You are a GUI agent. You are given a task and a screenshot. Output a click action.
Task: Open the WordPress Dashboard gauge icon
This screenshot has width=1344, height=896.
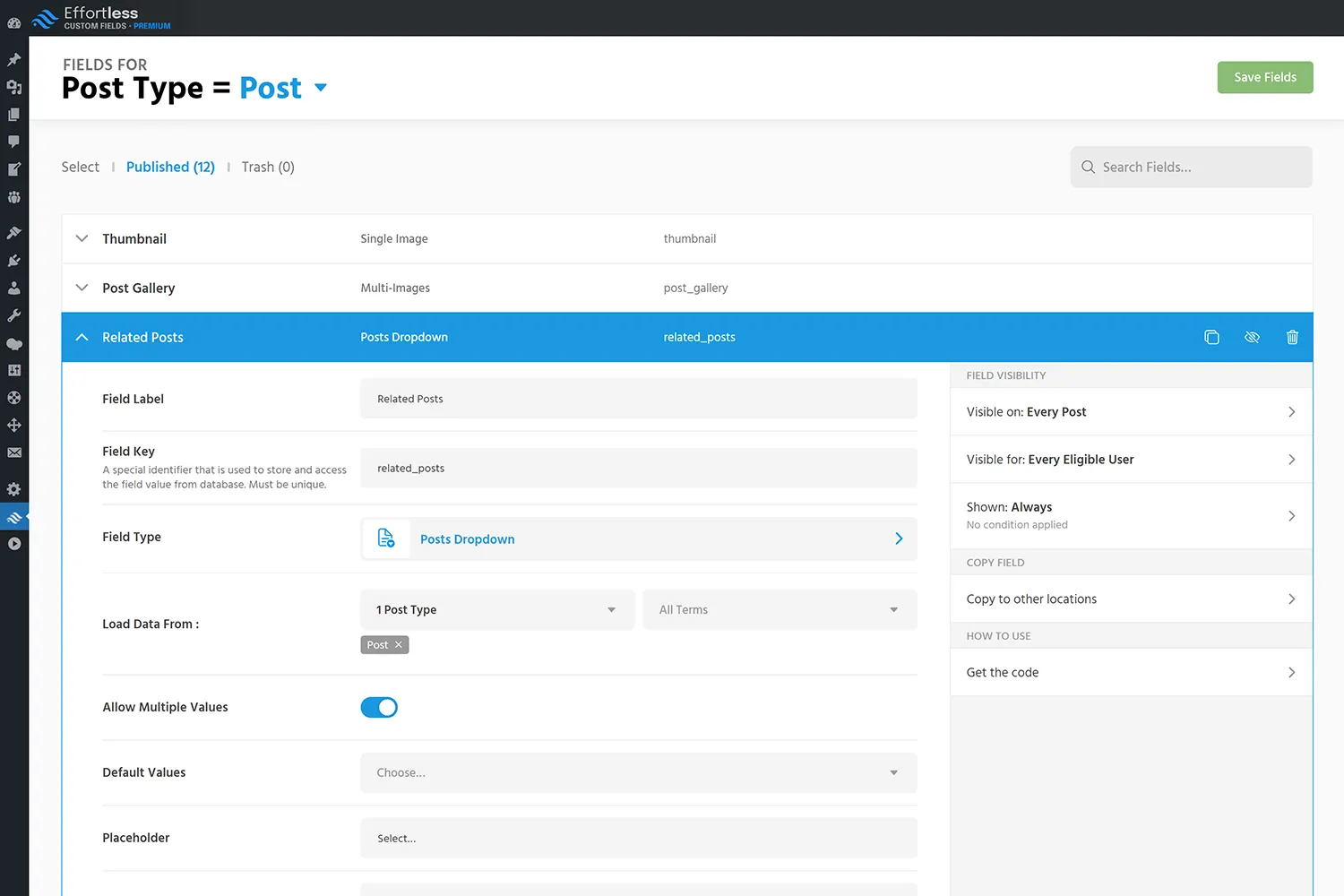click(x=14, y=22)
